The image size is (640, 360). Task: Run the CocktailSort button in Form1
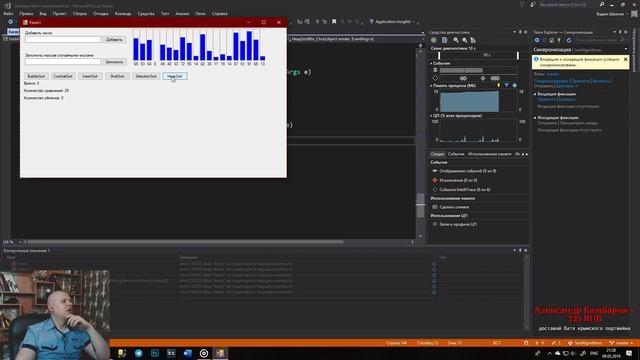click(x=63, y=76)
